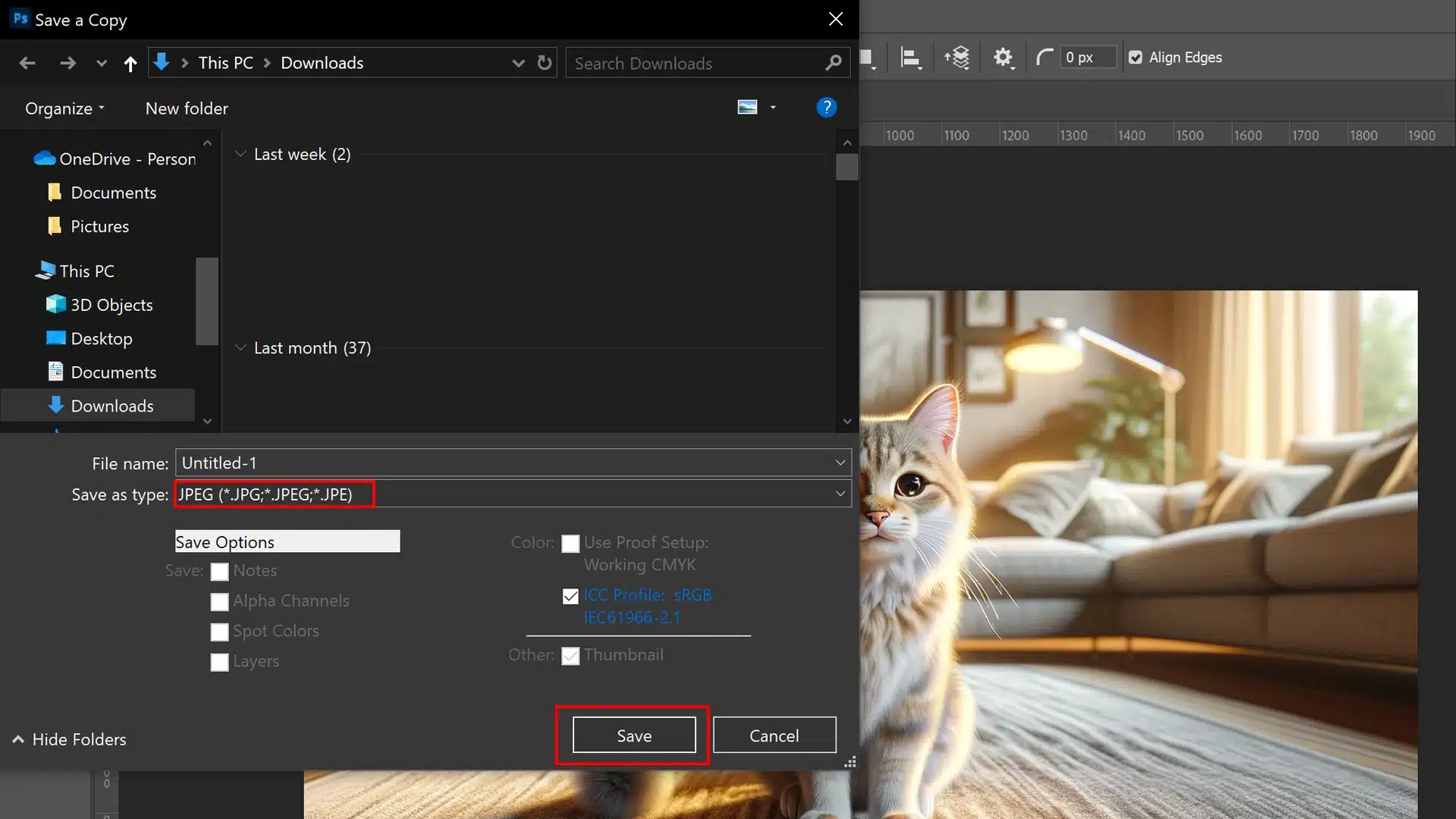Open 3D Objects folder

click(x=99, y=305)
